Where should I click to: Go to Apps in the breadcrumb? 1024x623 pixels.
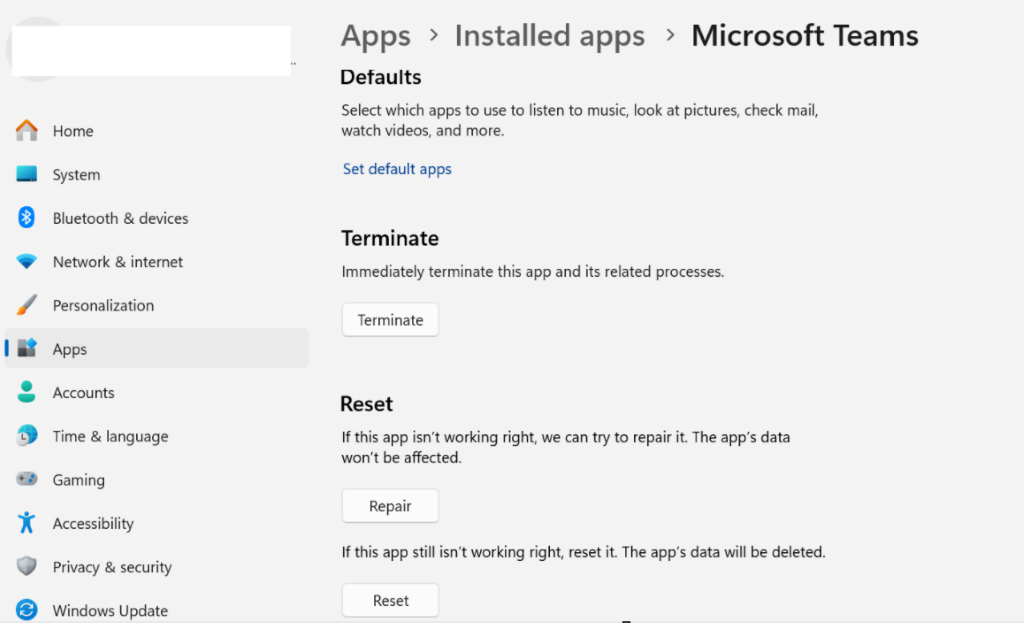click(376, 36)
